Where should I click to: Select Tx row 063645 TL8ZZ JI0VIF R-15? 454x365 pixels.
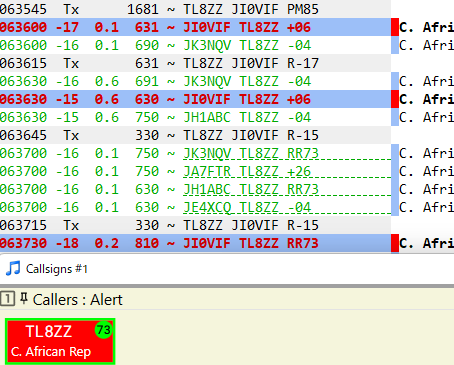(195, 135)
